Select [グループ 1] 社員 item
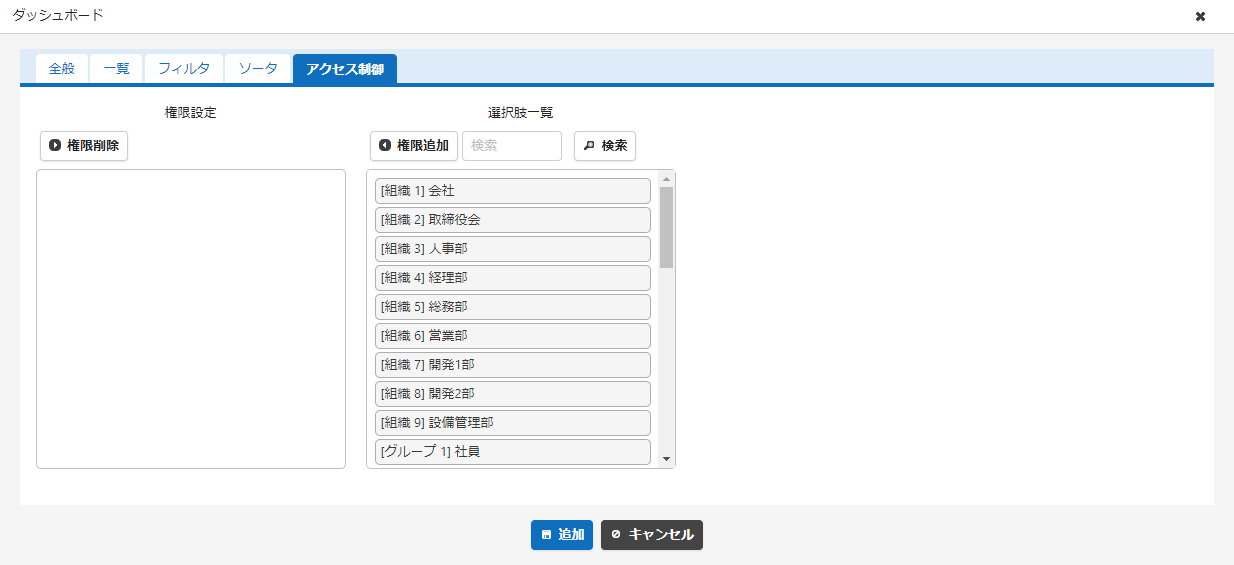 [x=513, y=451]
